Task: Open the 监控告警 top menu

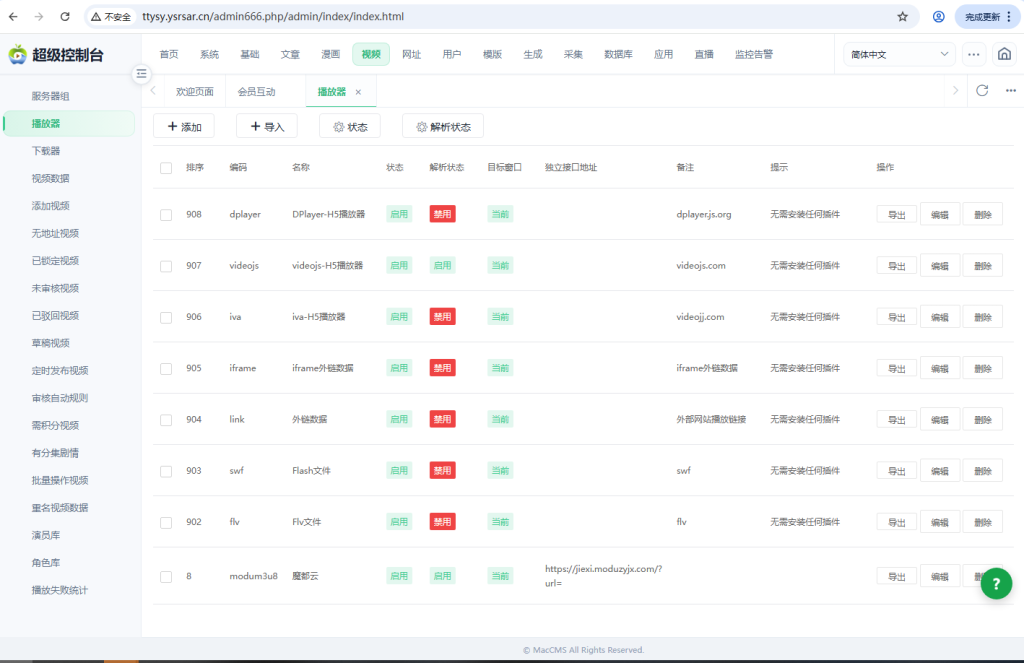Action: tap(754, 54)
